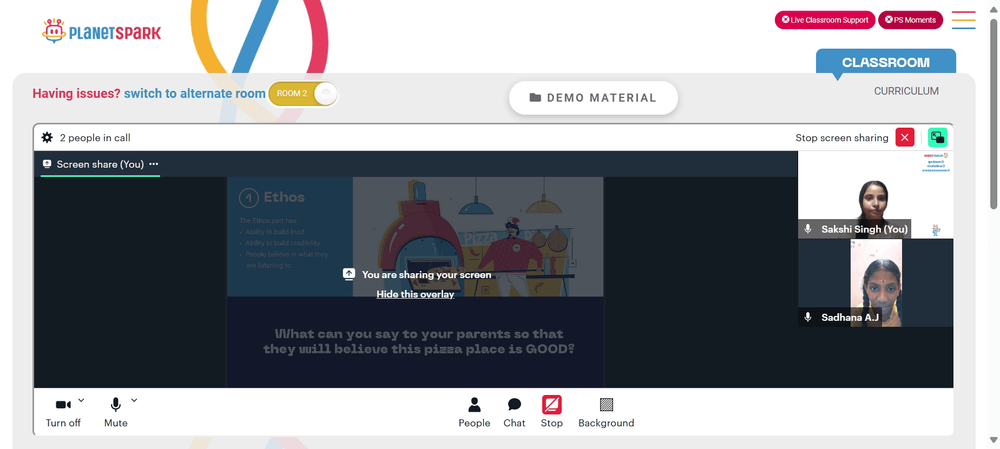The width and height of the screenshot is (1000, 449).
Task: Click 'Stop screen sharing' label
Action: pos(841,138)
